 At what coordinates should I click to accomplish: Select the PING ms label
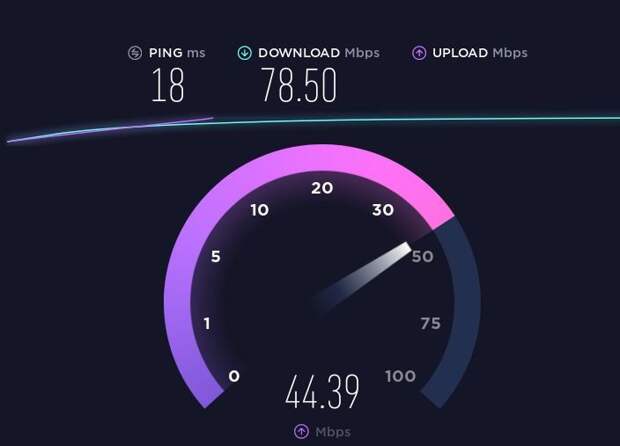(177, 53)
